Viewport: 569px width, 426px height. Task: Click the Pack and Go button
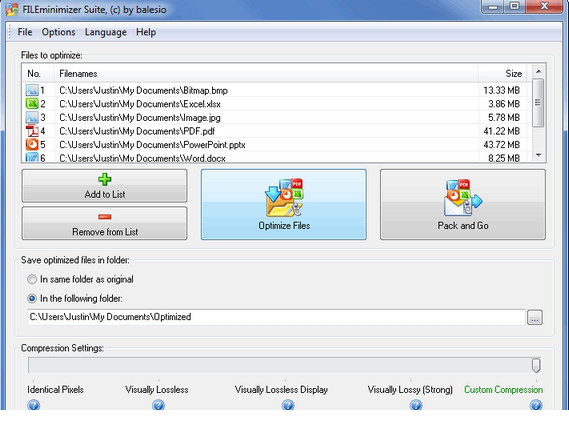click(x=463, y=204)
